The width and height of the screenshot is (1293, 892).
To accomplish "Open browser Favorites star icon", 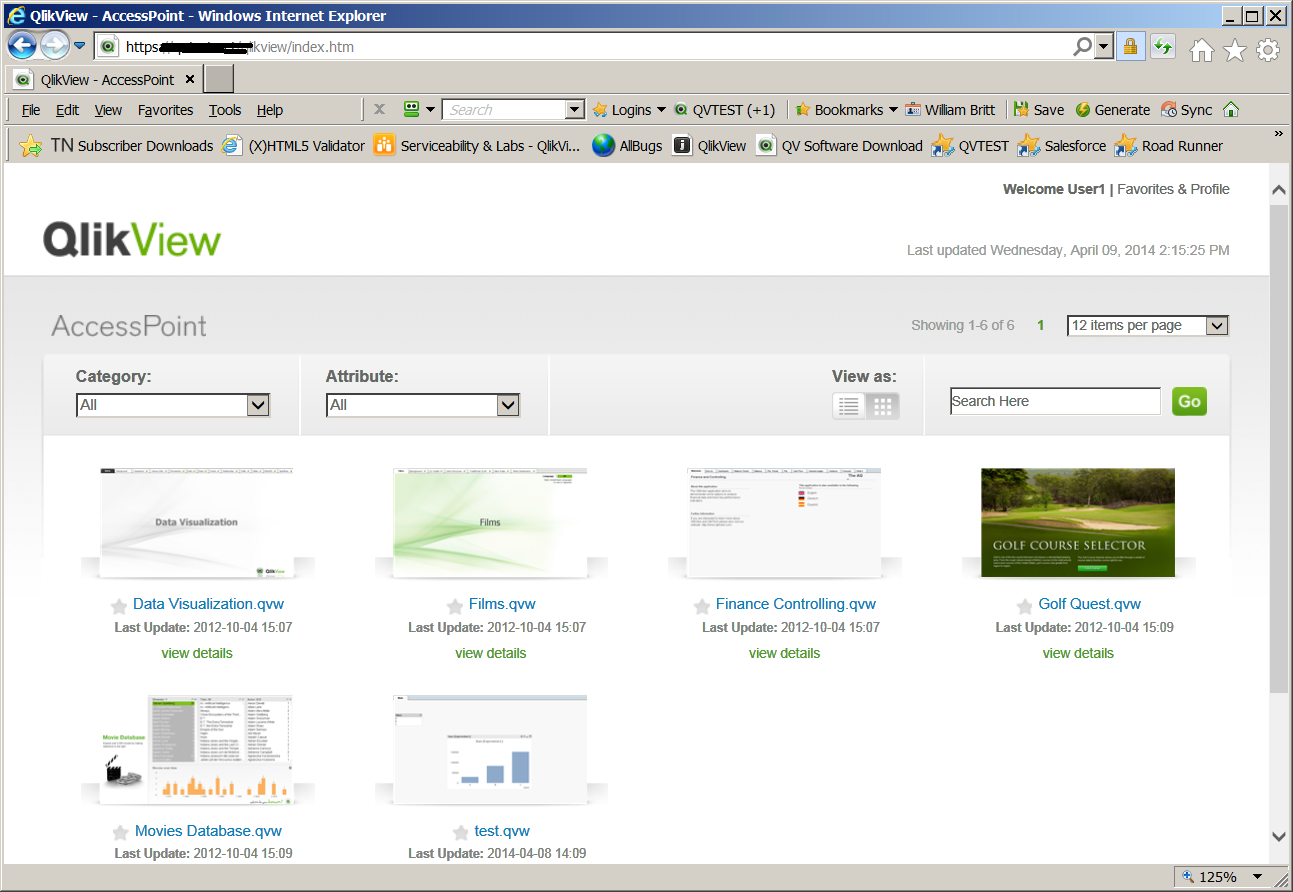I will [x=1235, y=49].
